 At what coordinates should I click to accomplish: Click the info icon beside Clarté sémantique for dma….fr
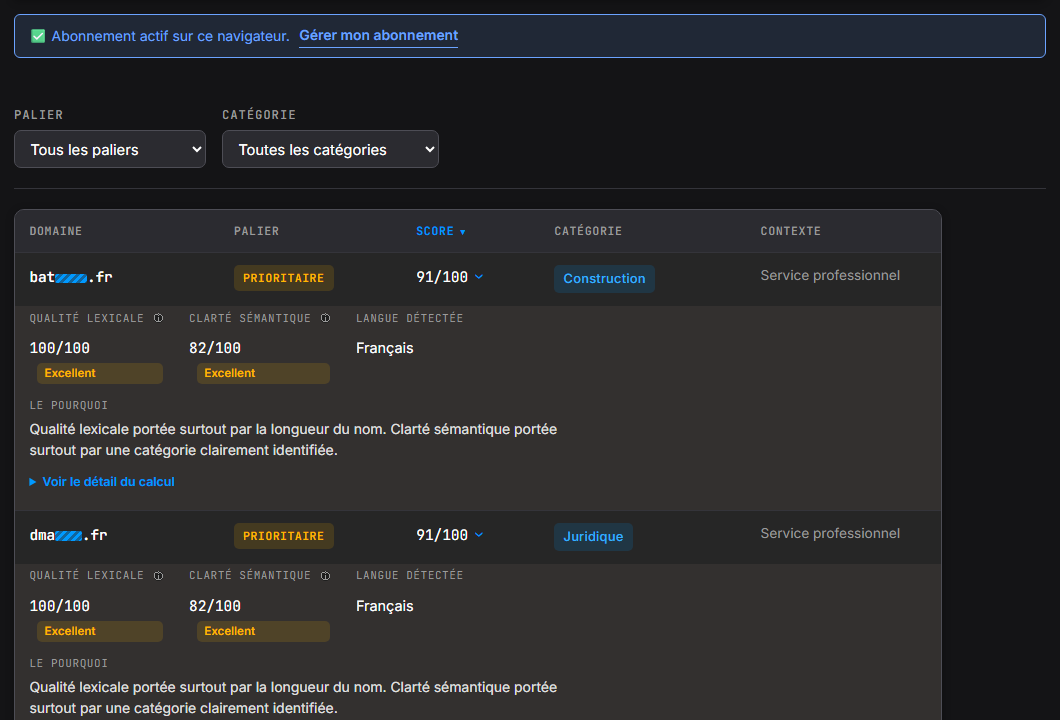click(325, 575)
